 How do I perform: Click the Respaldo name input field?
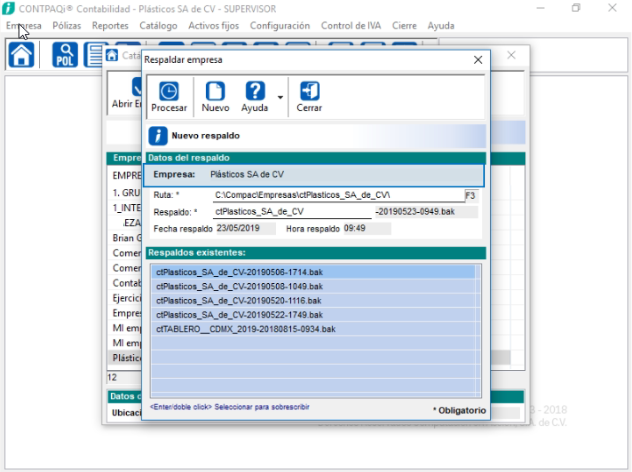292,212
